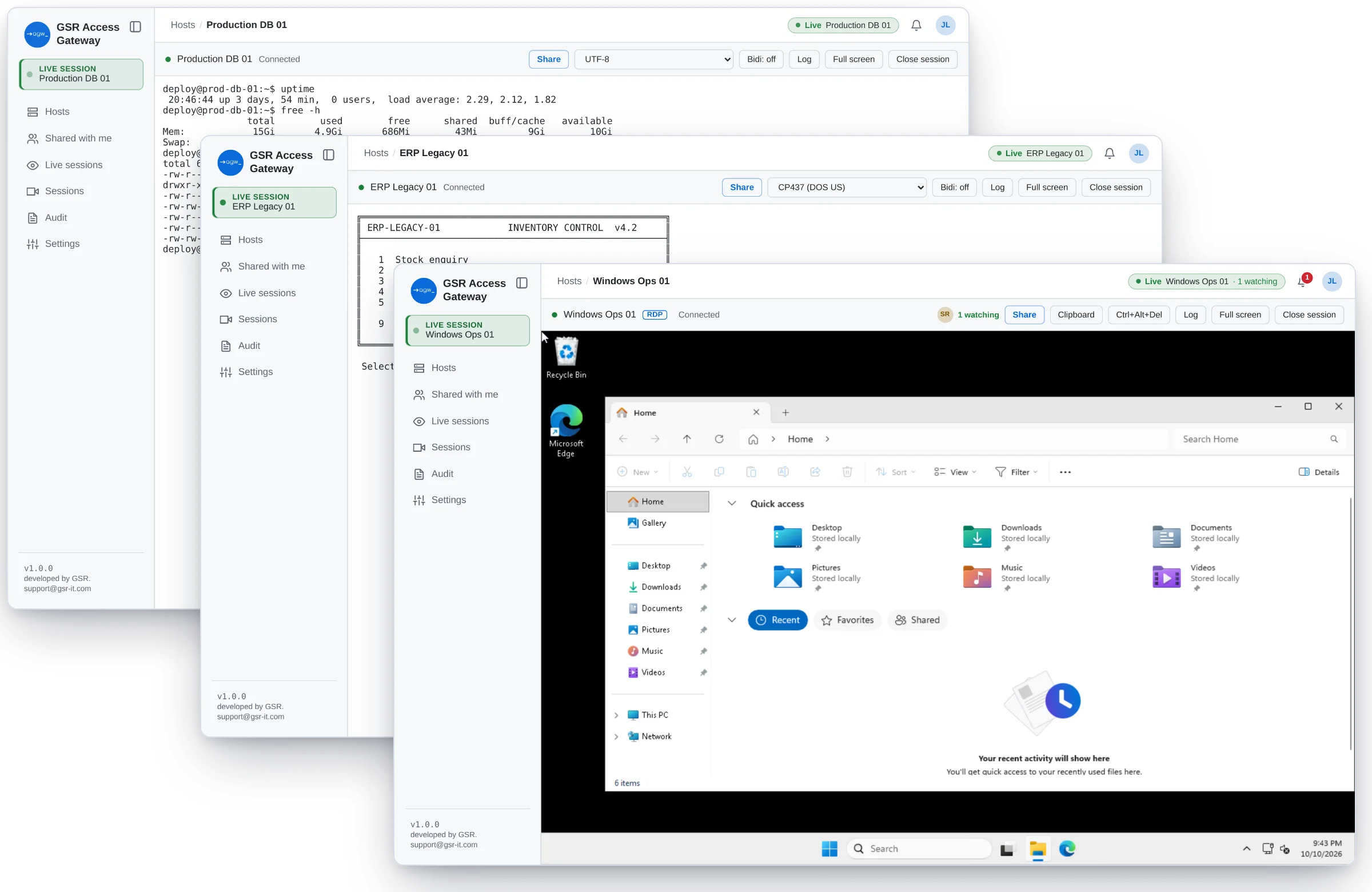1372x892 pixels.
Task: Select Recent filter pill in Explorer
Action: [x=777, y=620]
